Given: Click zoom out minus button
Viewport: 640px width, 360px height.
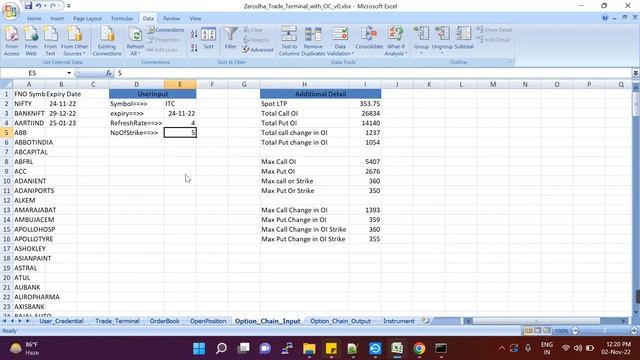Looking at the screenshot, I should point(576,331).
